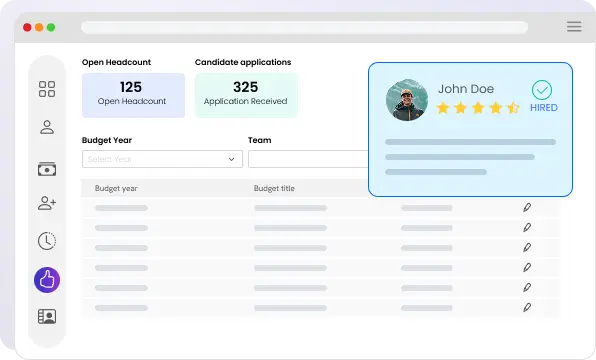The width and height of the screenshot is (596, 360).
Task: Click the John Doe name
Action: pos(466,89)
